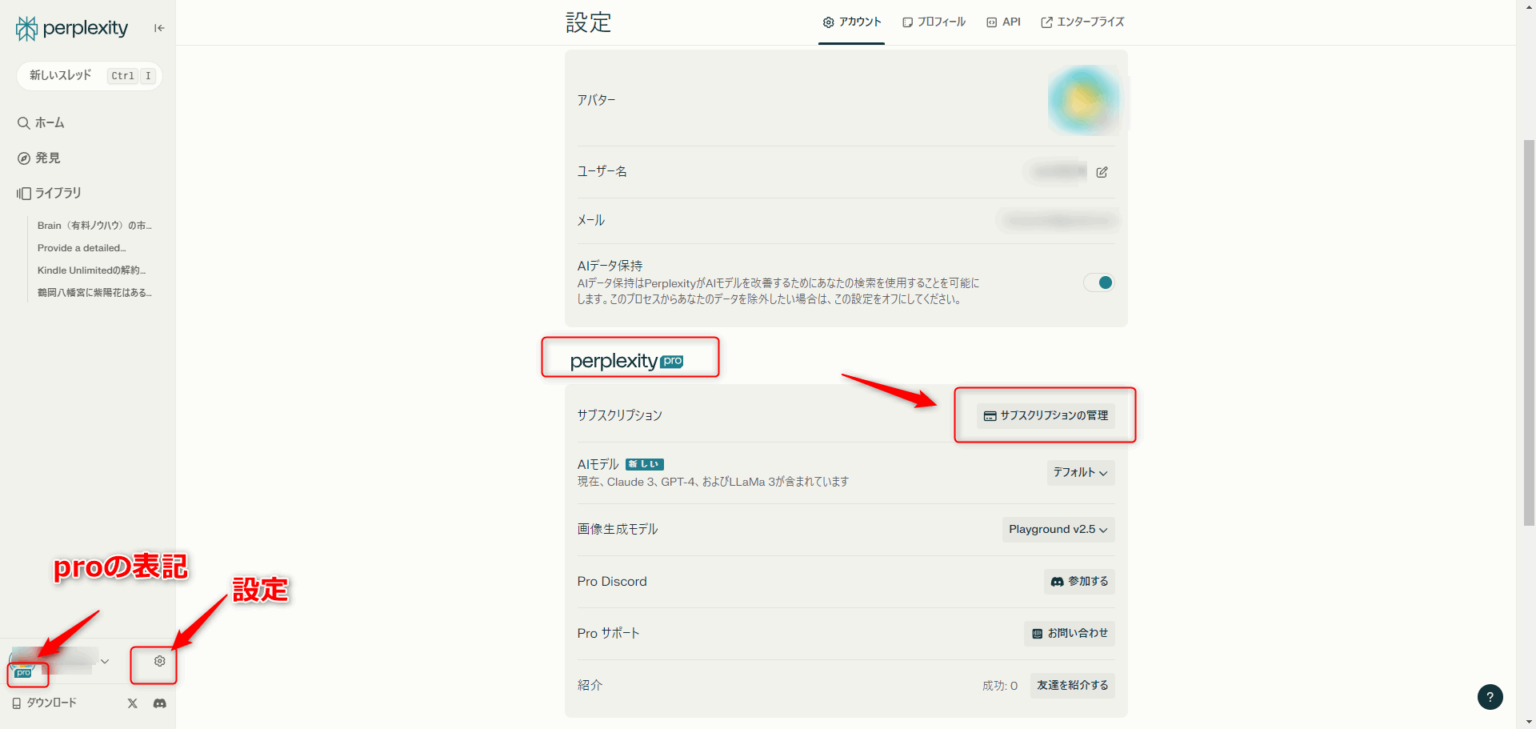Open the AIモデル デフォルト dropdown
This screenshot has height=729, width=1536.
click(x=1080, y=472)
